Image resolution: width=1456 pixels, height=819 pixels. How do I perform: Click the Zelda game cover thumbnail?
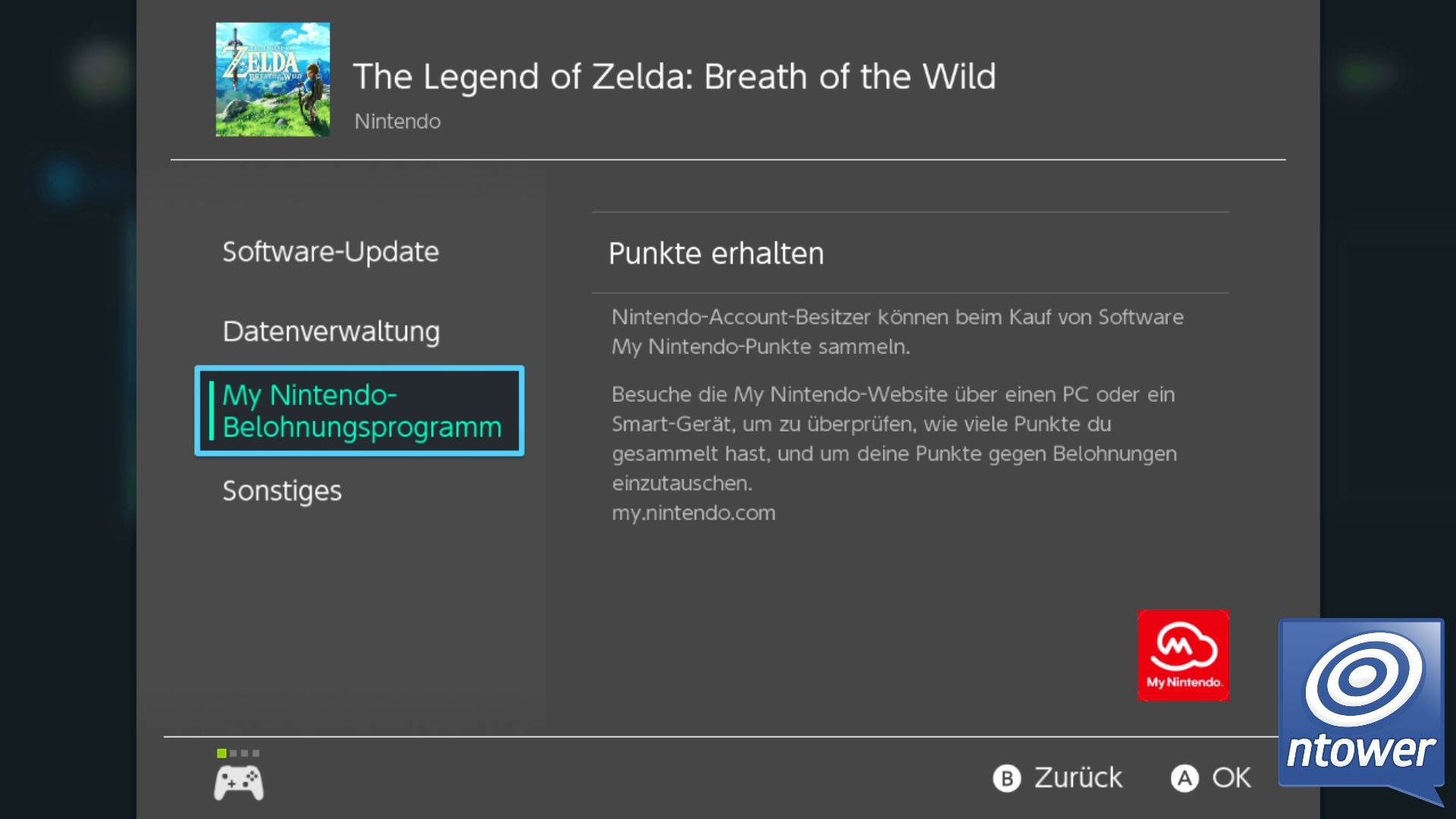tap(273, 80)
